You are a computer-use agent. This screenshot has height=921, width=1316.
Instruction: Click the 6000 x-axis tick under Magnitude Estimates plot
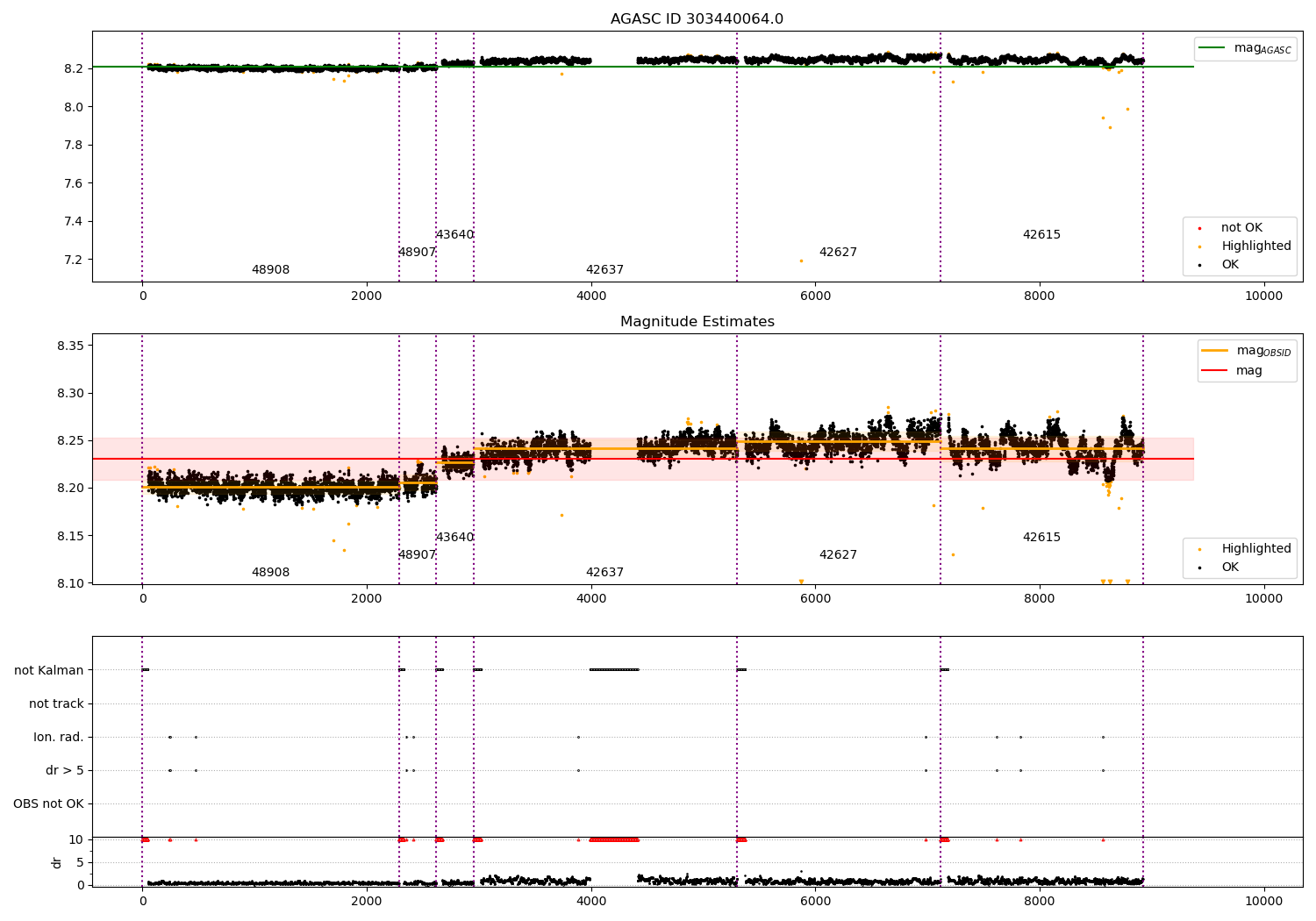click(815, 599)
